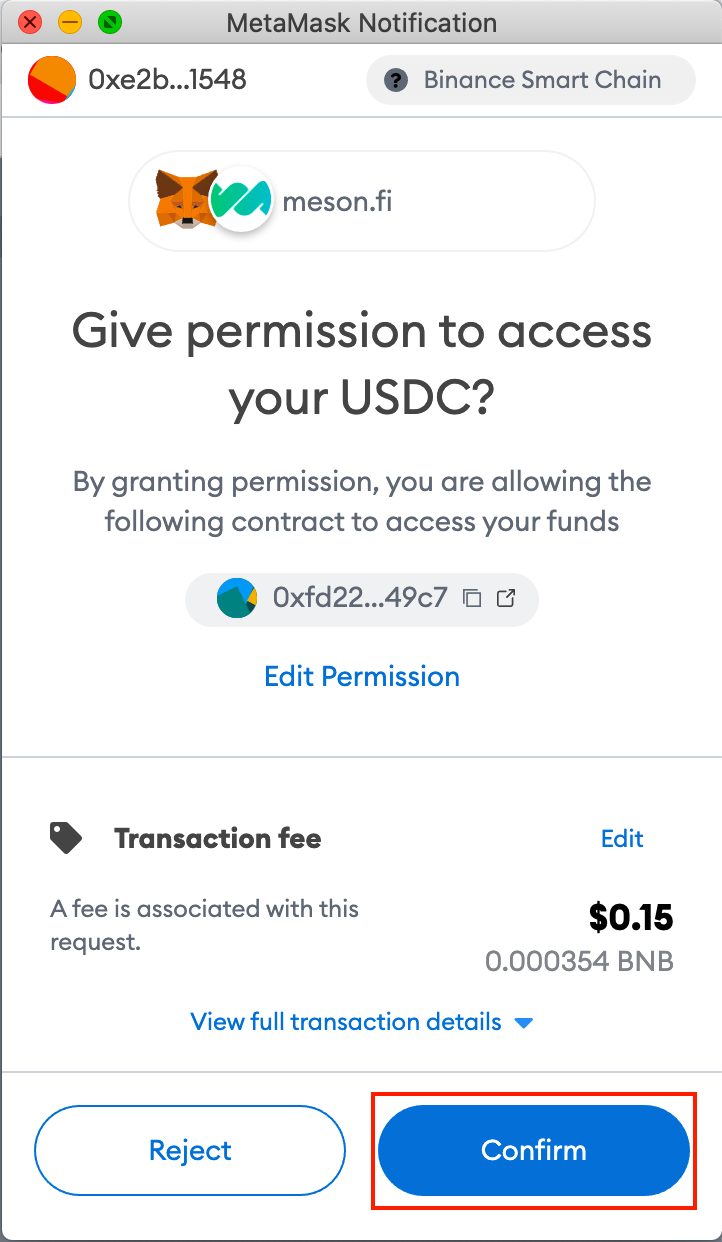
Task: Click the question mark icon beside the network name
Action: click(397, 80)
